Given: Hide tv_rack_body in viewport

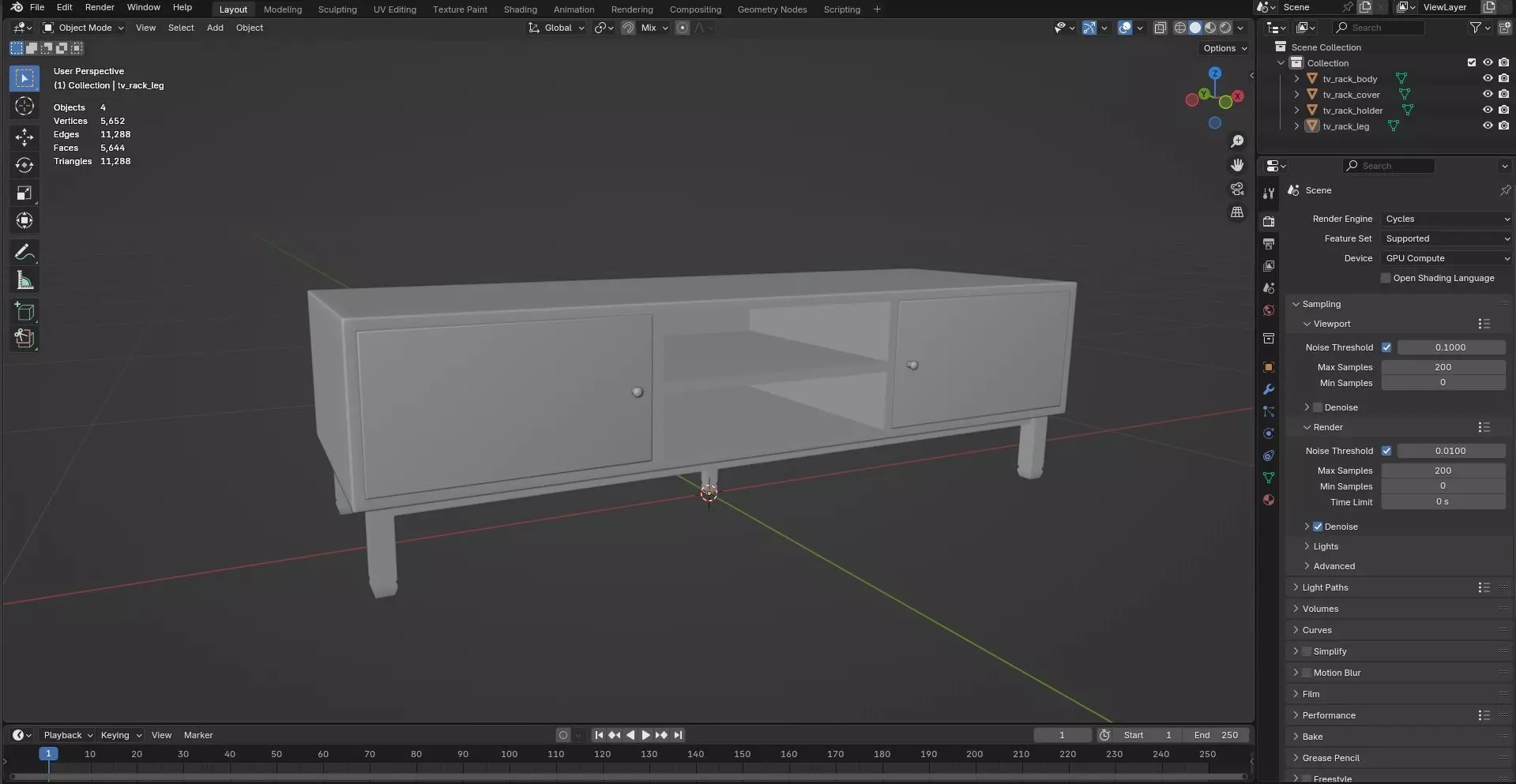Looking at the screenshot, I should (1488, 78).
